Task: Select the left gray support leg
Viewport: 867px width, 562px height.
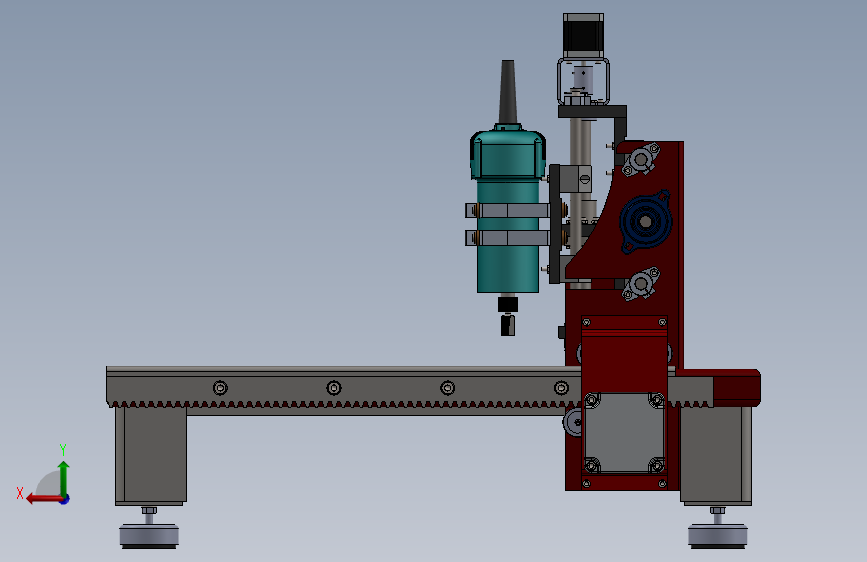Action: [x=150, y=455]
